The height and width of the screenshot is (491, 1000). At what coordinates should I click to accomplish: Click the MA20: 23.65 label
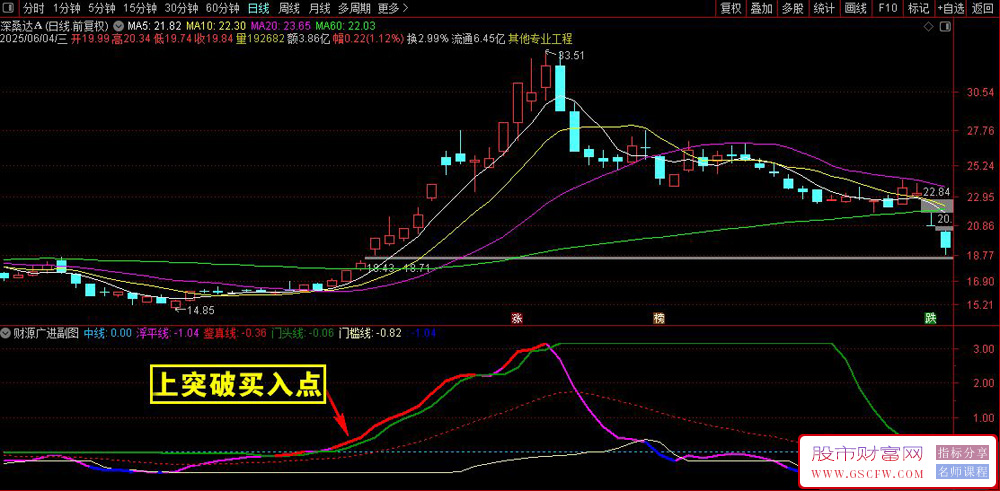click(281, 27)
